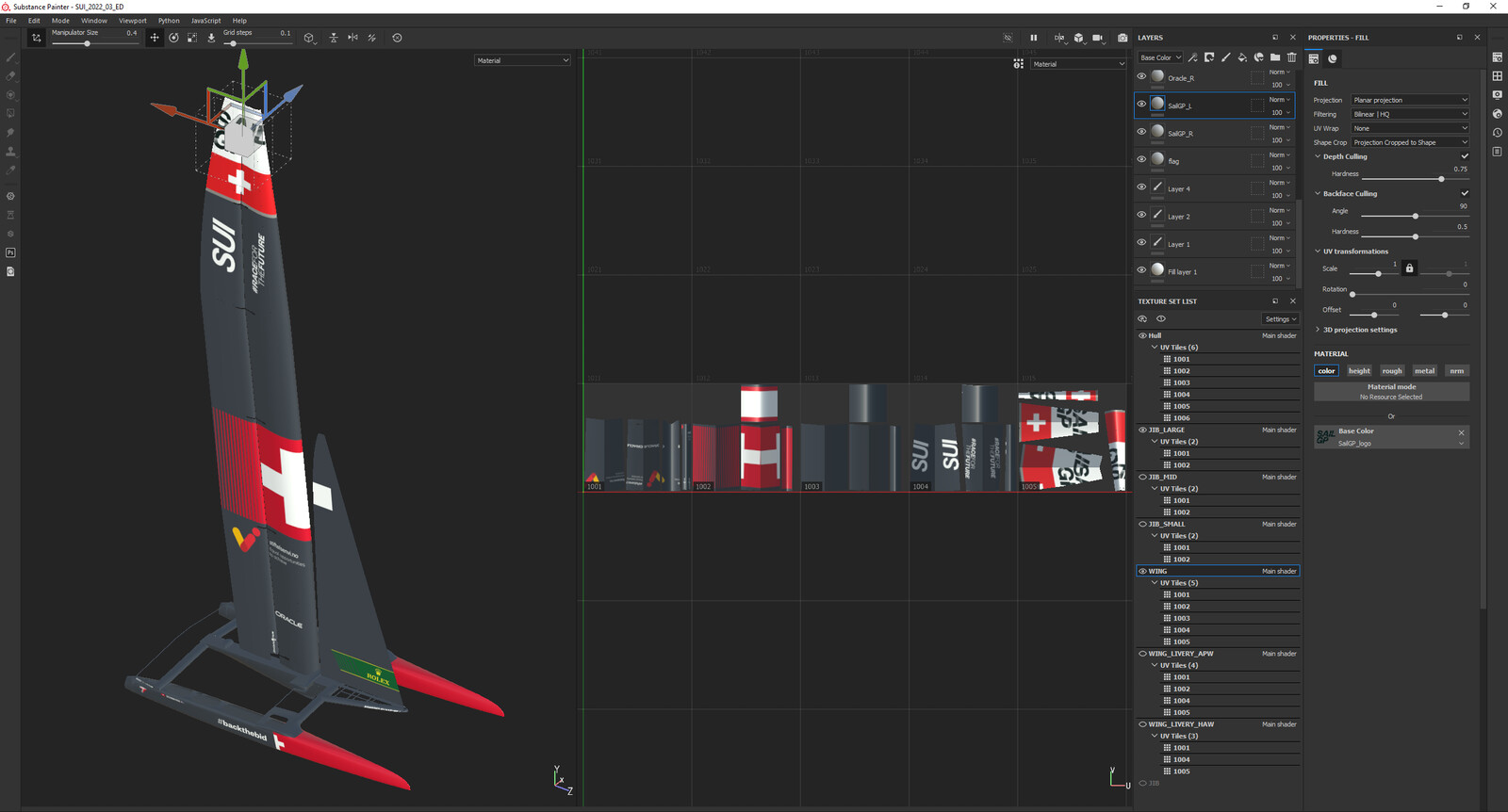Open the 2D viewport Material dropdown
The height and width of the screenshot is (812, 1508).
click(x=1078, y=64)
